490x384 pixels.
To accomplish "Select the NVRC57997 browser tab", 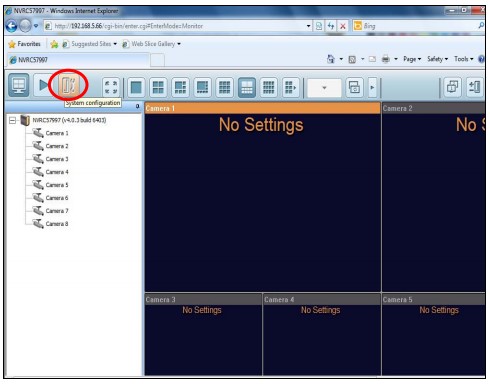I will coord(78,60).
